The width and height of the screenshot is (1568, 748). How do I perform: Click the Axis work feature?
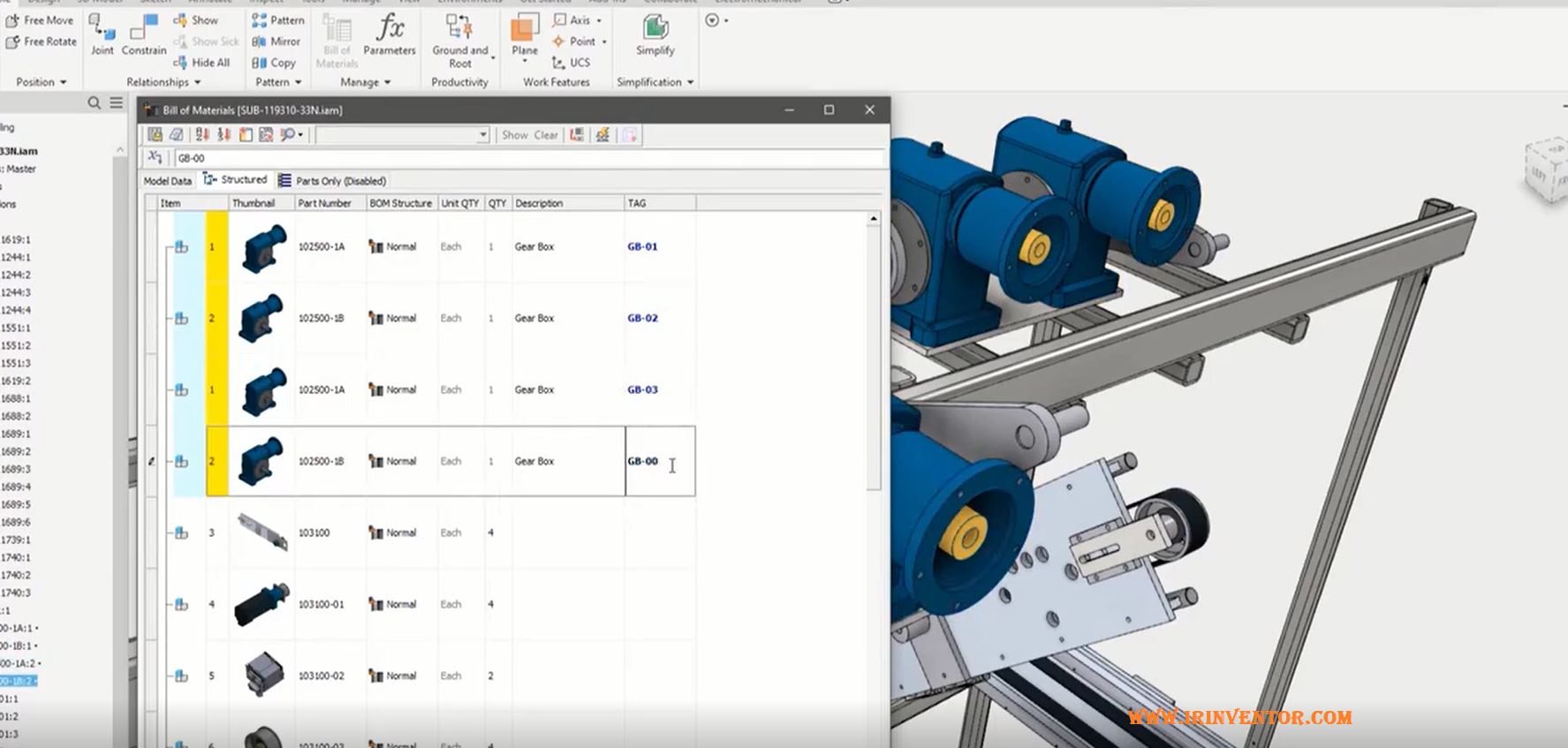572,19
